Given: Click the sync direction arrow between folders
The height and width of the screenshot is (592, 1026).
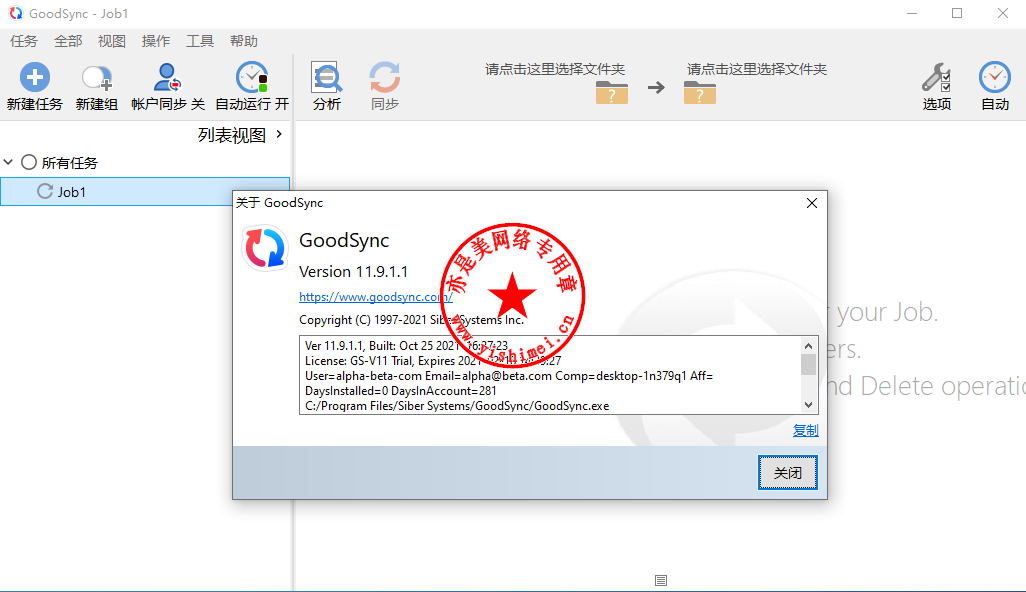Looking at the screenshot, I should tap(656, 88).
